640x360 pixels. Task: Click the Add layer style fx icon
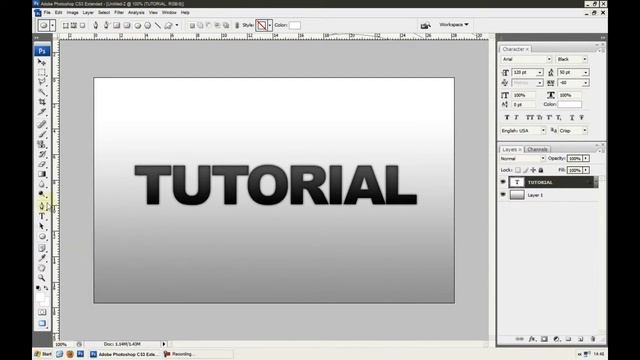532,339
